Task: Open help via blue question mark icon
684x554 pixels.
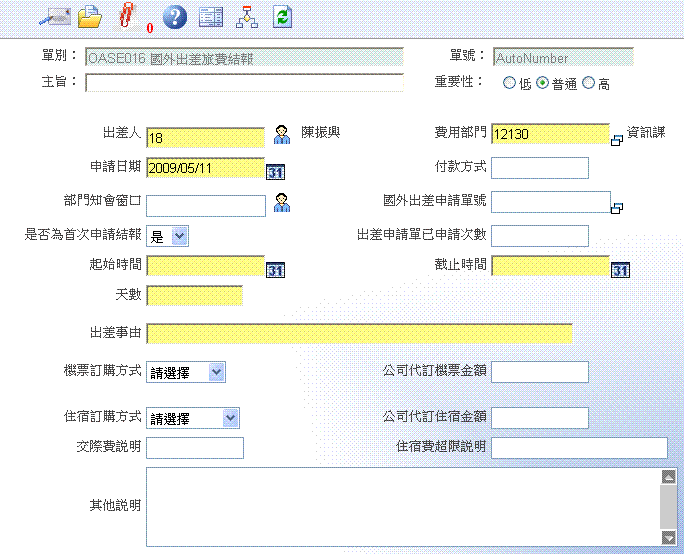Action: coord(174,16)
